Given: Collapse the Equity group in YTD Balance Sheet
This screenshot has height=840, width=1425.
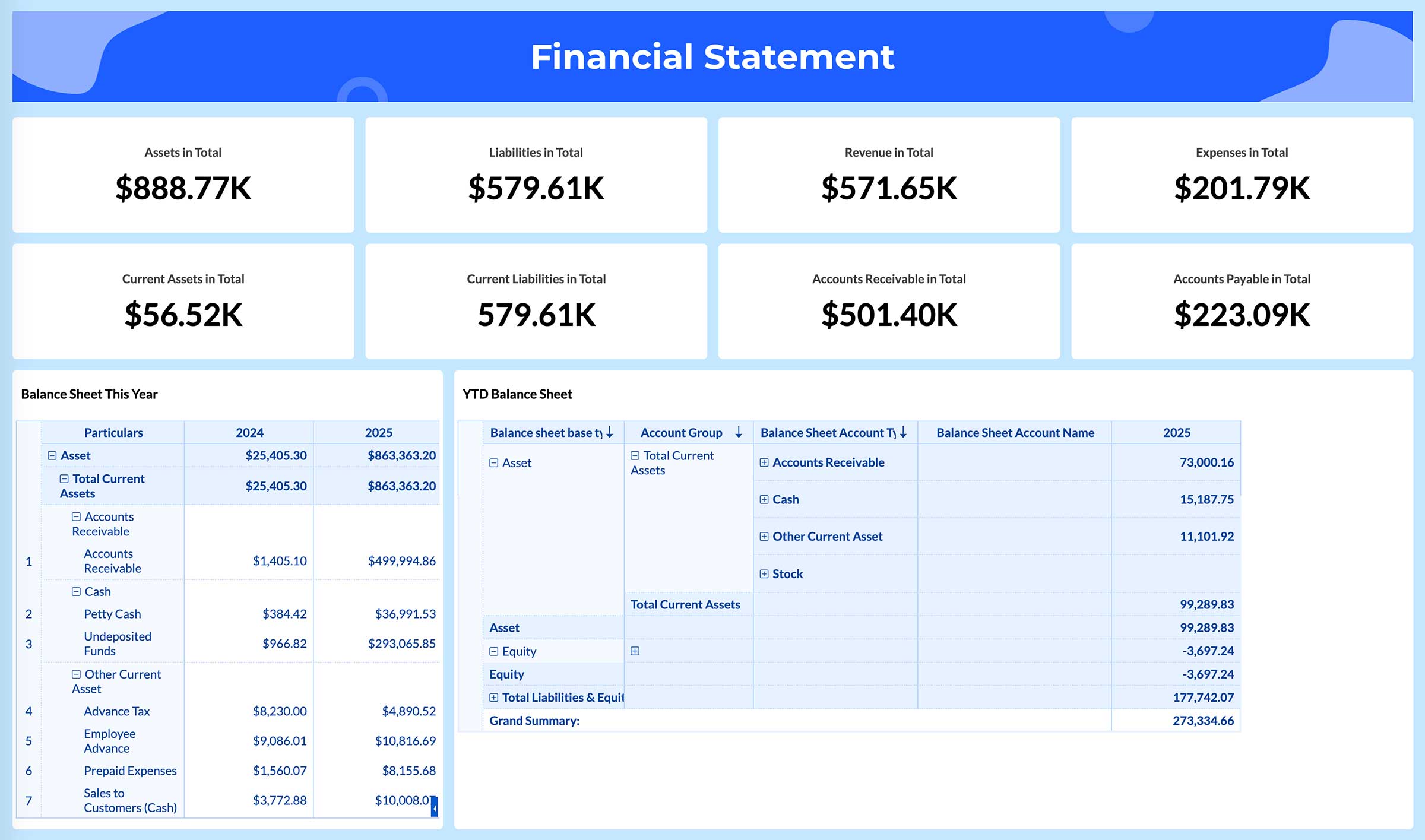Looking at the screenshot, I should [x=494, y=651].
